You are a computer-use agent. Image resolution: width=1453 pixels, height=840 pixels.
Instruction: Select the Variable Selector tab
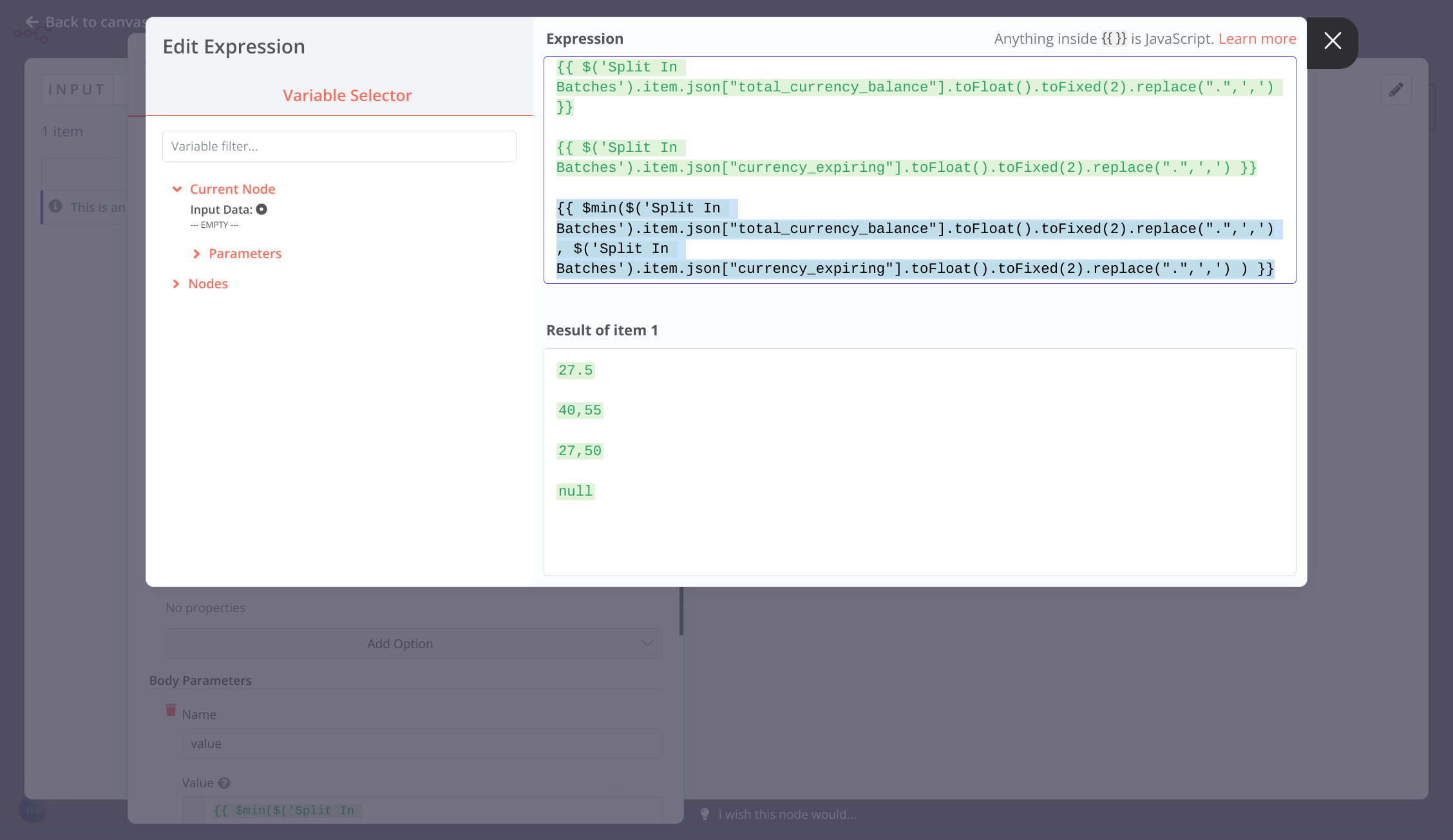click(347, 95)
